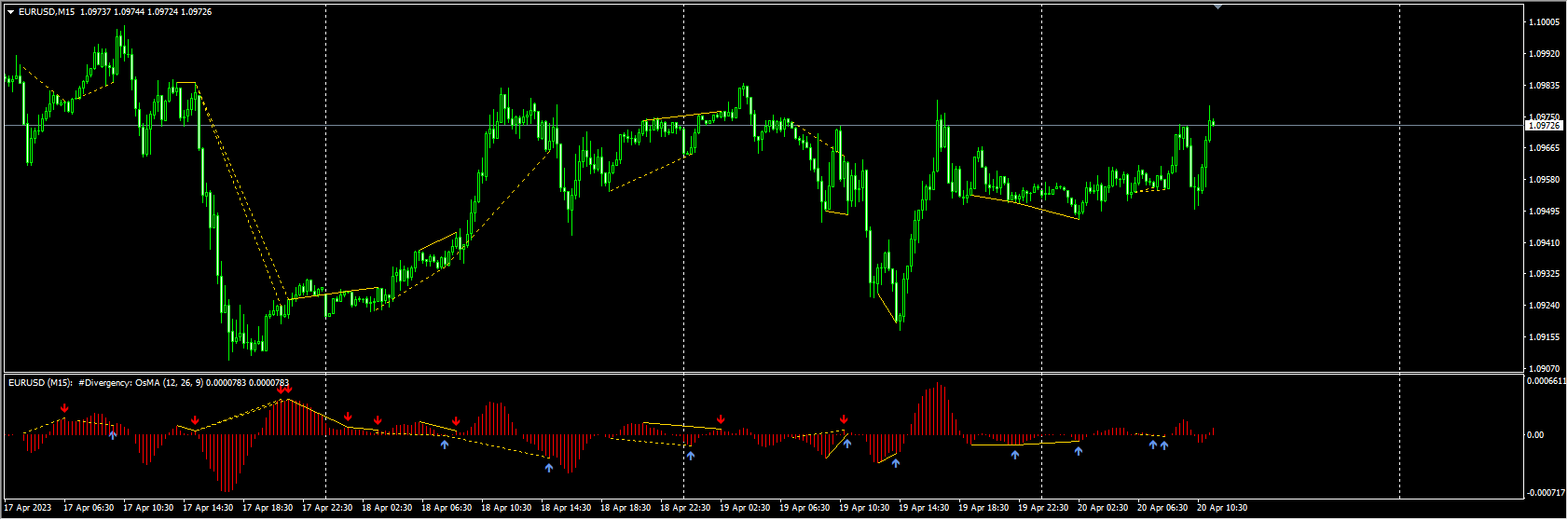Viewport: 1568px width, 520px height.
Task: Click price scale value 1.09410
Action: pyautogui.click(x=1545, y=243)
